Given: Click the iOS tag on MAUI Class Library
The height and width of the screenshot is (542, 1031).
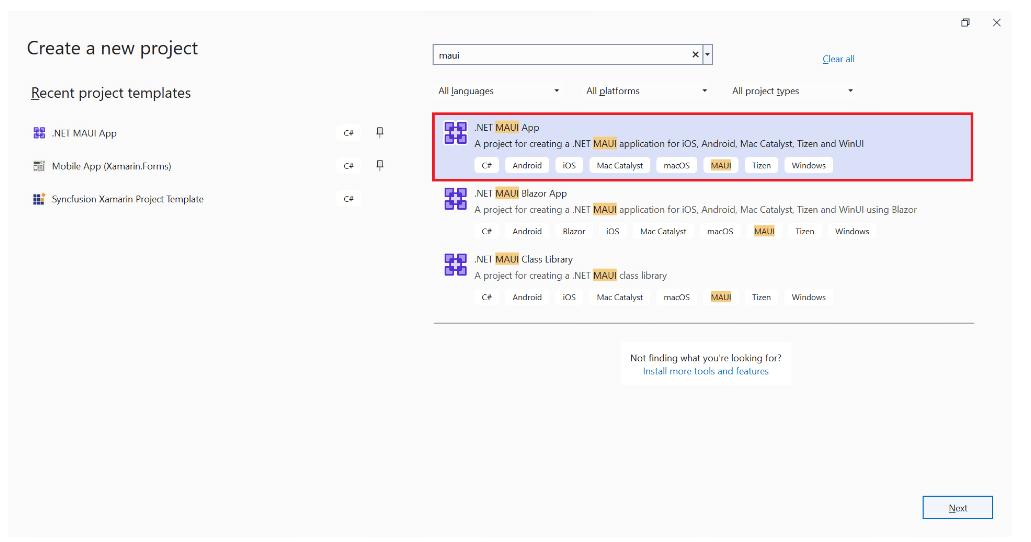Looking at the screenshot, I should [x=569, y=297].
